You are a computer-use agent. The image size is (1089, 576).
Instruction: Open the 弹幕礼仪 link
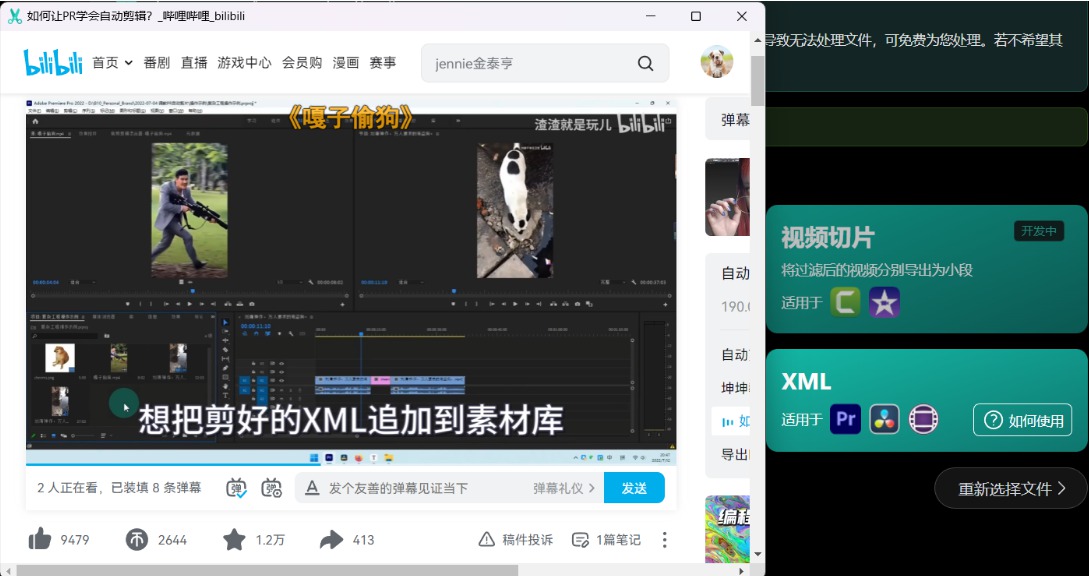564,488
